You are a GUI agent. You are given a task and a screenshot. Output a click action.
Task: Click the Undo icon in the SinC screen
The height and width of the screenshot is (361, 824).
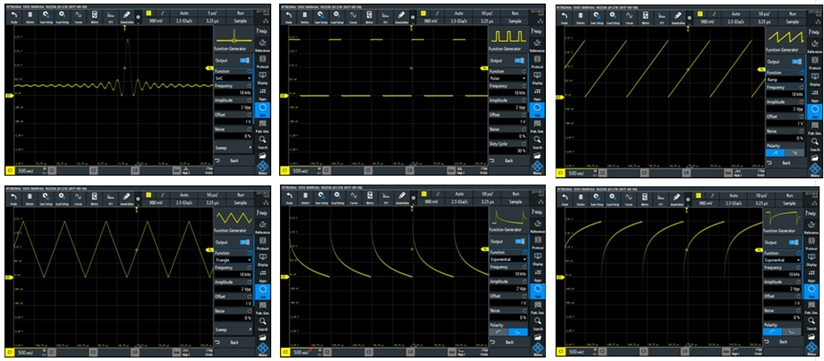pyautogui.click(x=14, y=16)
